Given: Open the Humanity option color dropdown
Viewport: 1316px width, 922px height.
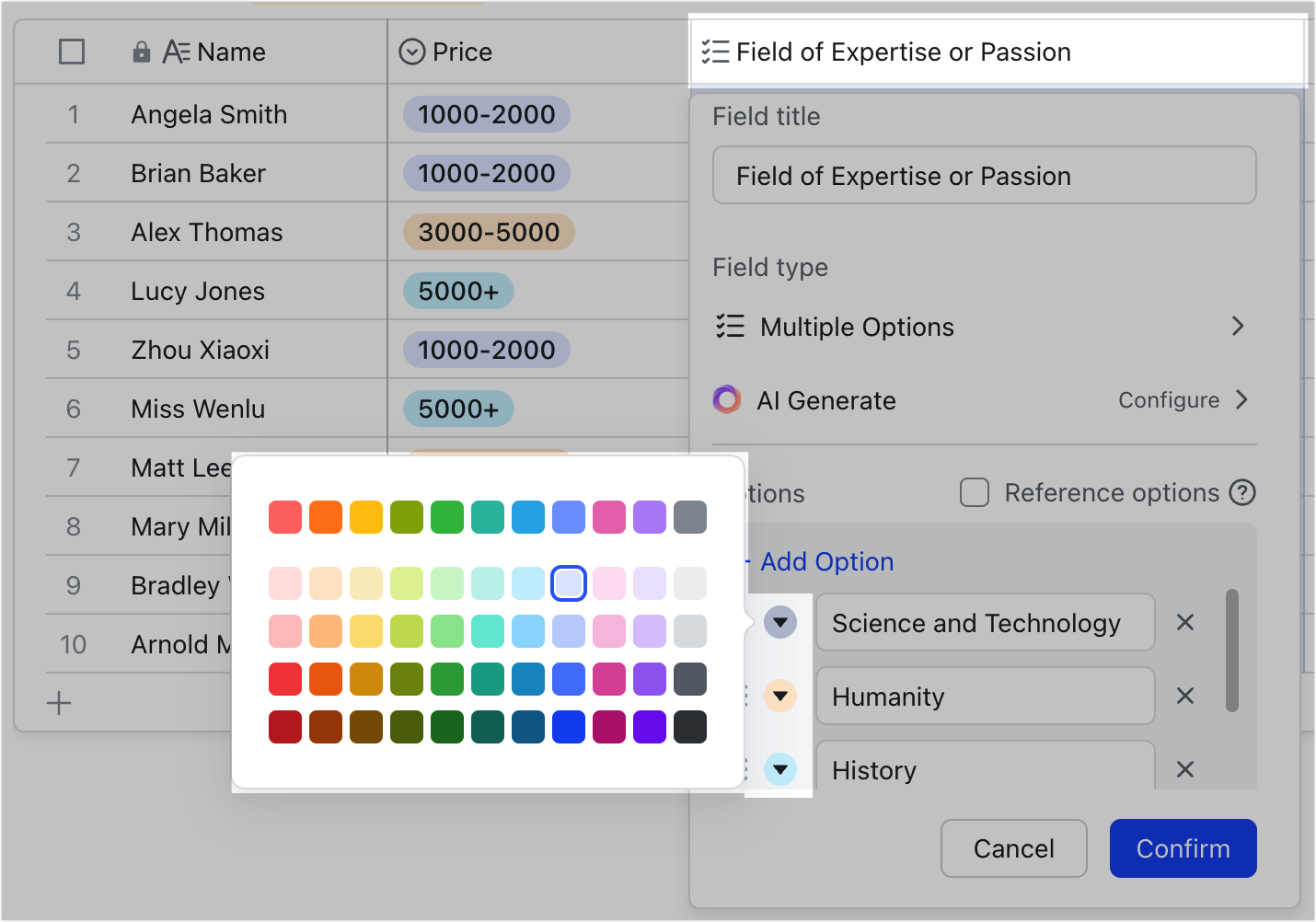Looking at the screenshot, I should pyautogui.click(x=780, y=696).
